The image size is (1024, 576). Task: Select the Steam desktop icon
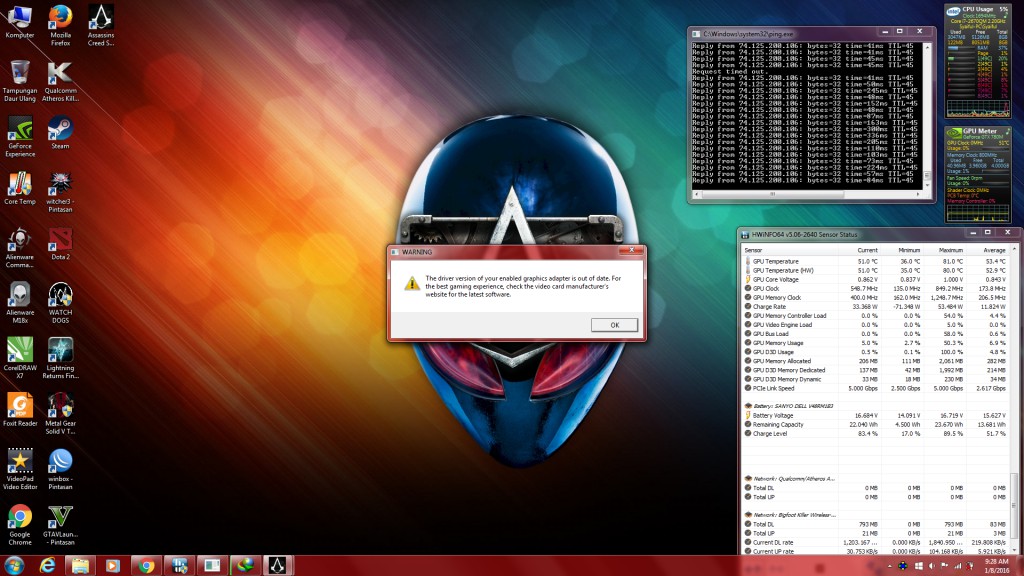point(60,133)
